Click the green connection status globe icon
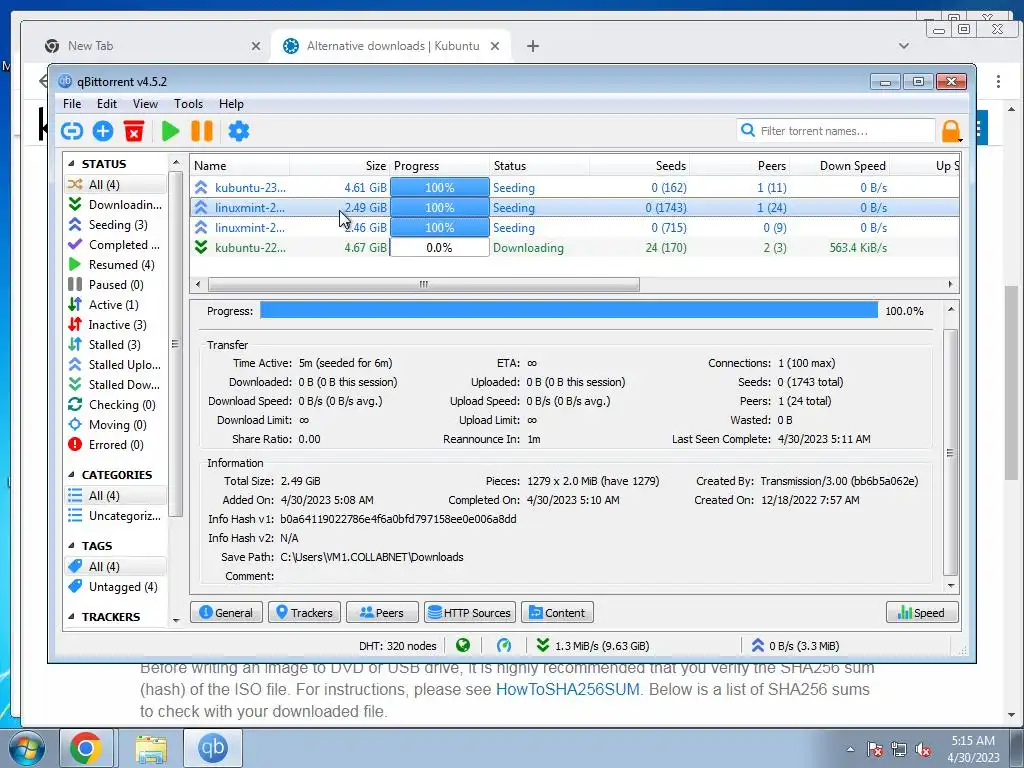The width and height of the screenshot is (1024, 768). point(463,646)
